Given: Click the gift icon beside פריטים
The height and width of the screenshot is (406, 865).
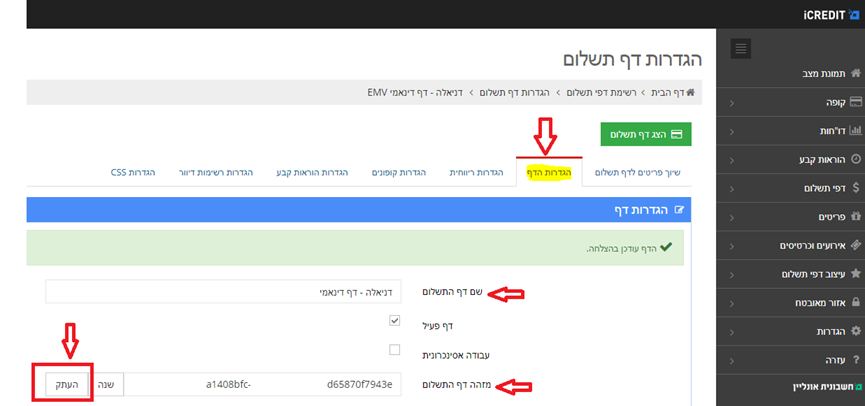Looking at the screenshot, I should coord(856,217).
